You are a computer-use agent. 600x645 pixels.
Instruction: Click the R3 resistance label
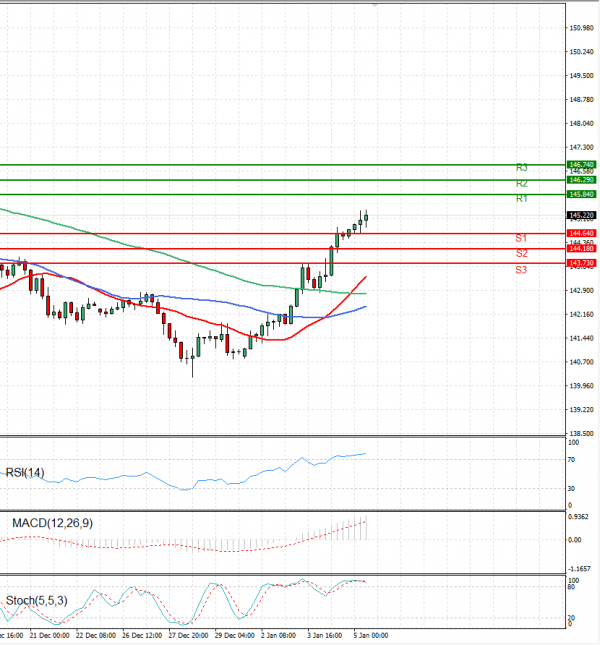(x=521, y=167)
